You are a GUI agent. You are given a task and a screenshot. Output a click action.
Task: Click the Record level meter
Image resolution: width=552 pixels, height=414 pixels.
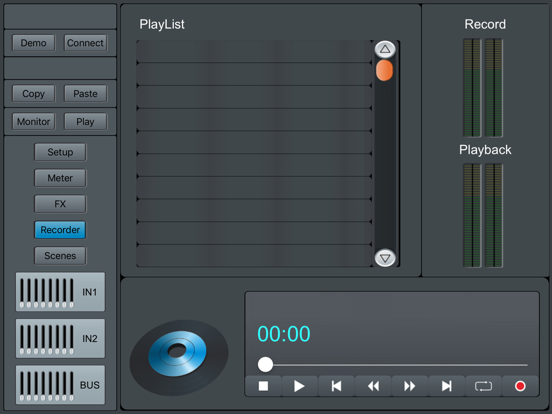483,88
